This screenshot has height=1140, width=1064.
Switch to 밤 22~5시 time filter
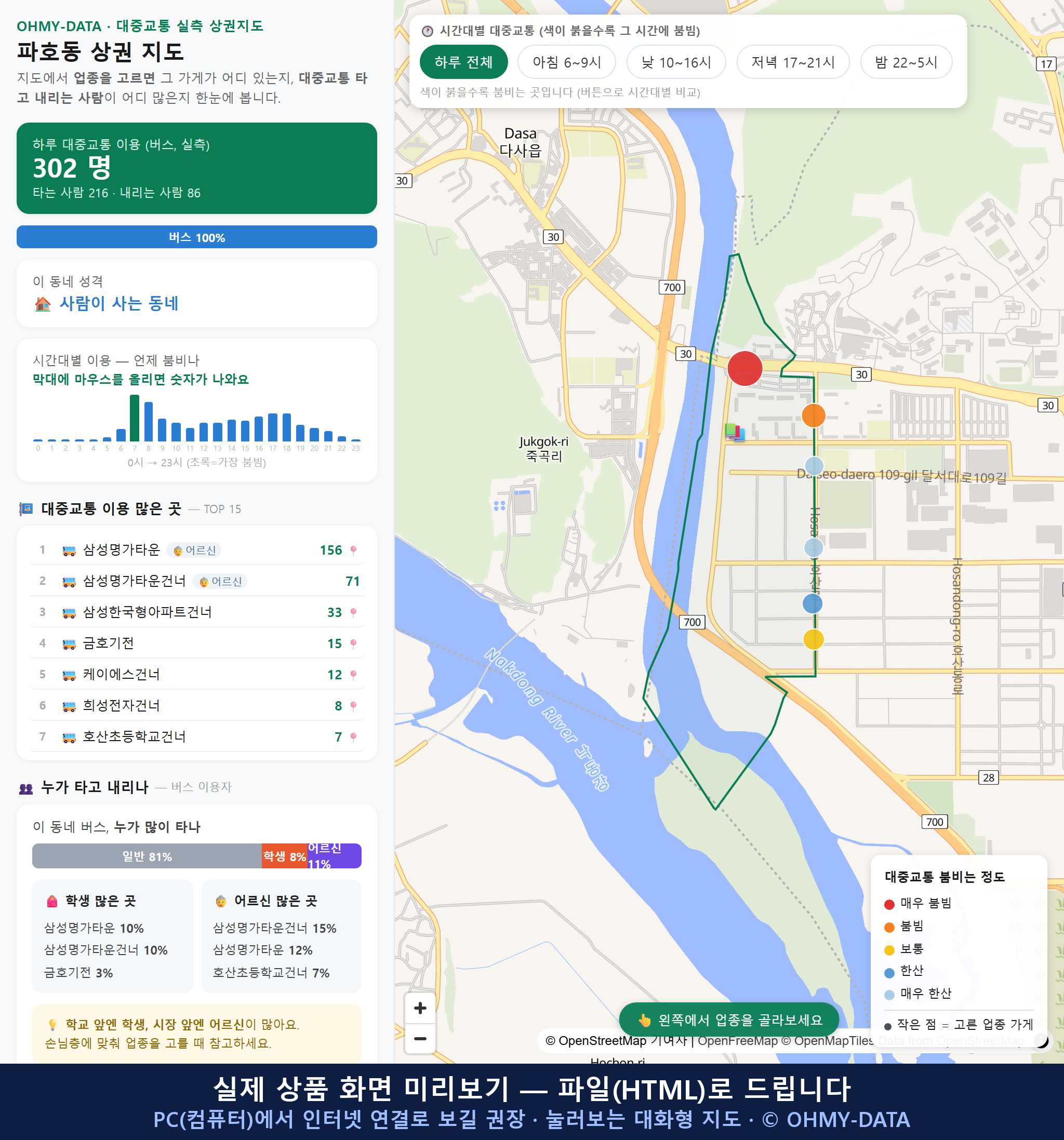click(x=906, y=62)
